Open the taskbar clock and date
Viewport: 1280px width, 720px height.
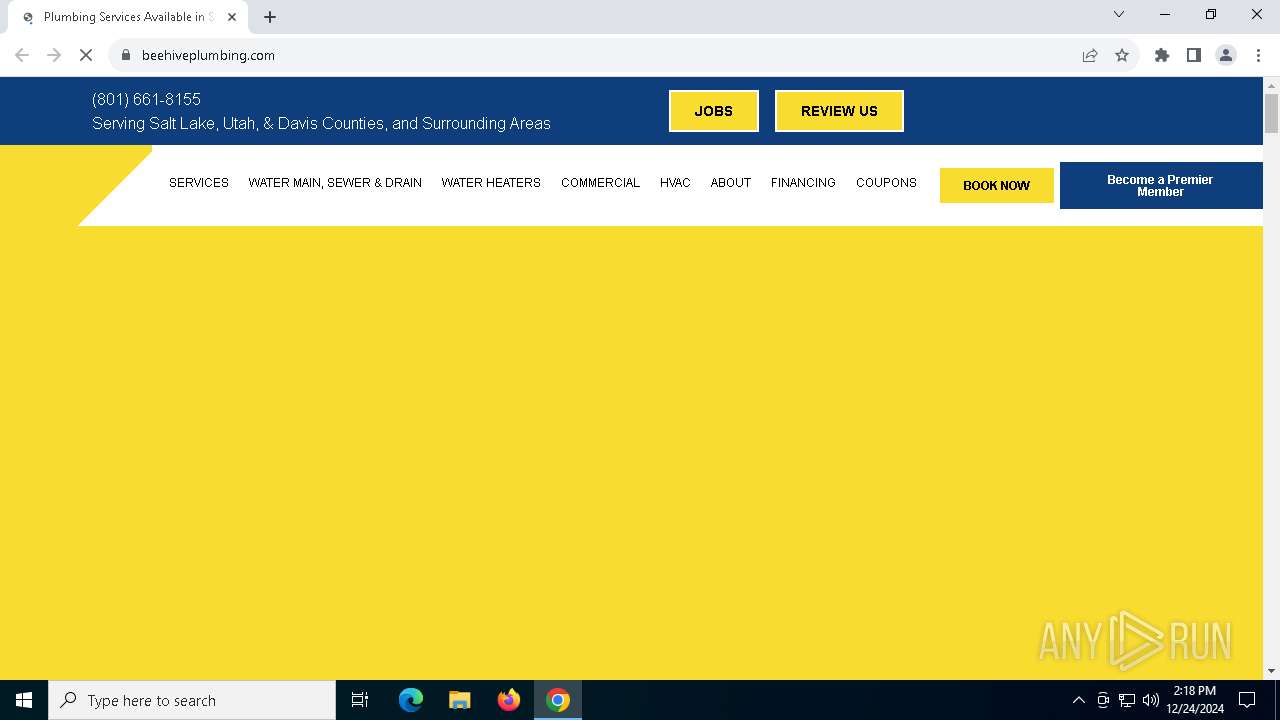pos(1195,700)
